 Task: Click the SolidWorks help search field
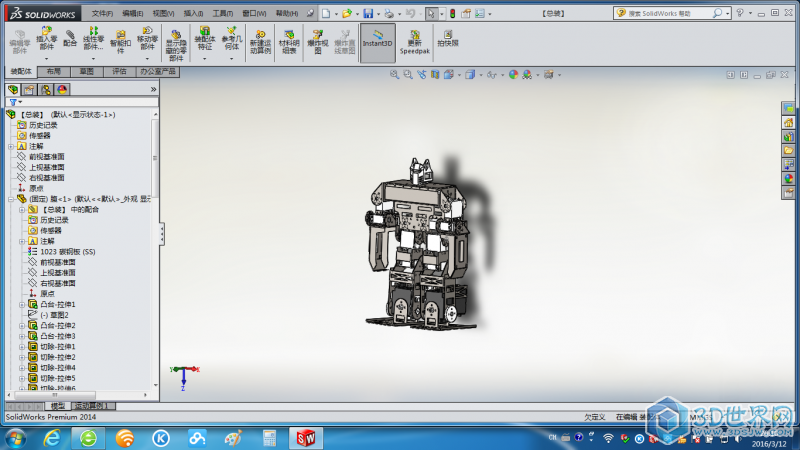pyautogui.click(x=670, y=13)
